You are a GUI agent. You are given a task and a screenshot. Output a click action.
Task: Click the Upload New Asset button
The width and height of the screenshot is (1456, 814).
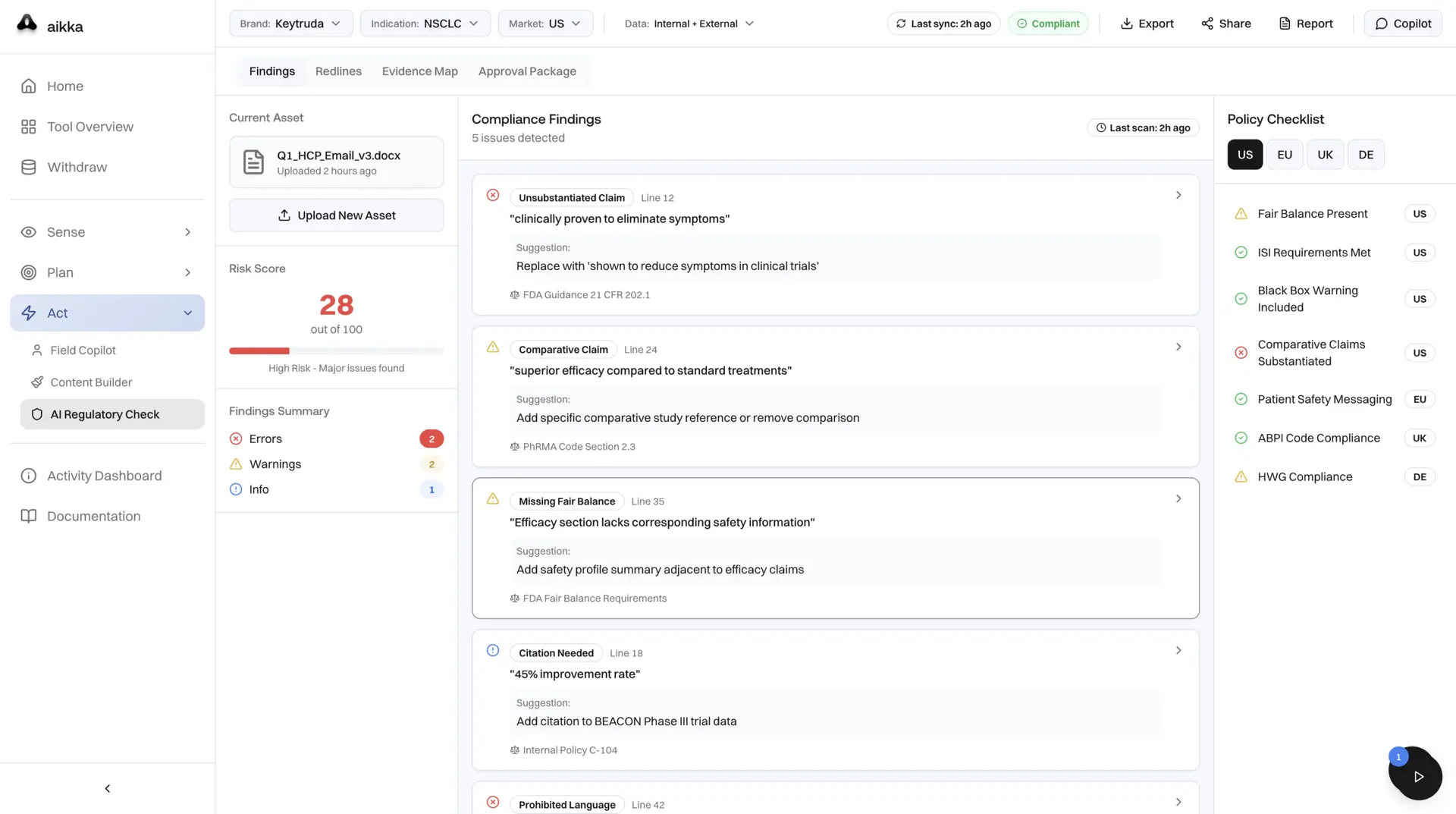pyautogui.click(x=336, y=215)
